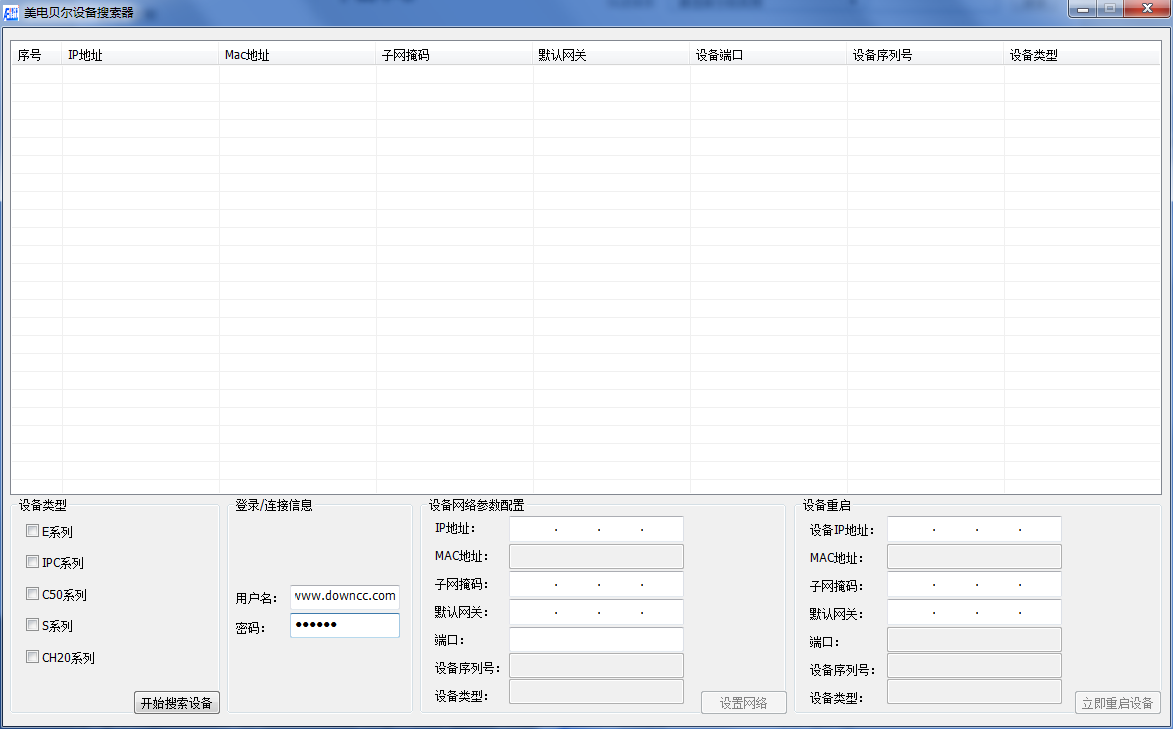This screenshot has width=1173, height=729.
Task: Click 子网掩码 field in 设备网络参数配置
Action: (596, 585)
